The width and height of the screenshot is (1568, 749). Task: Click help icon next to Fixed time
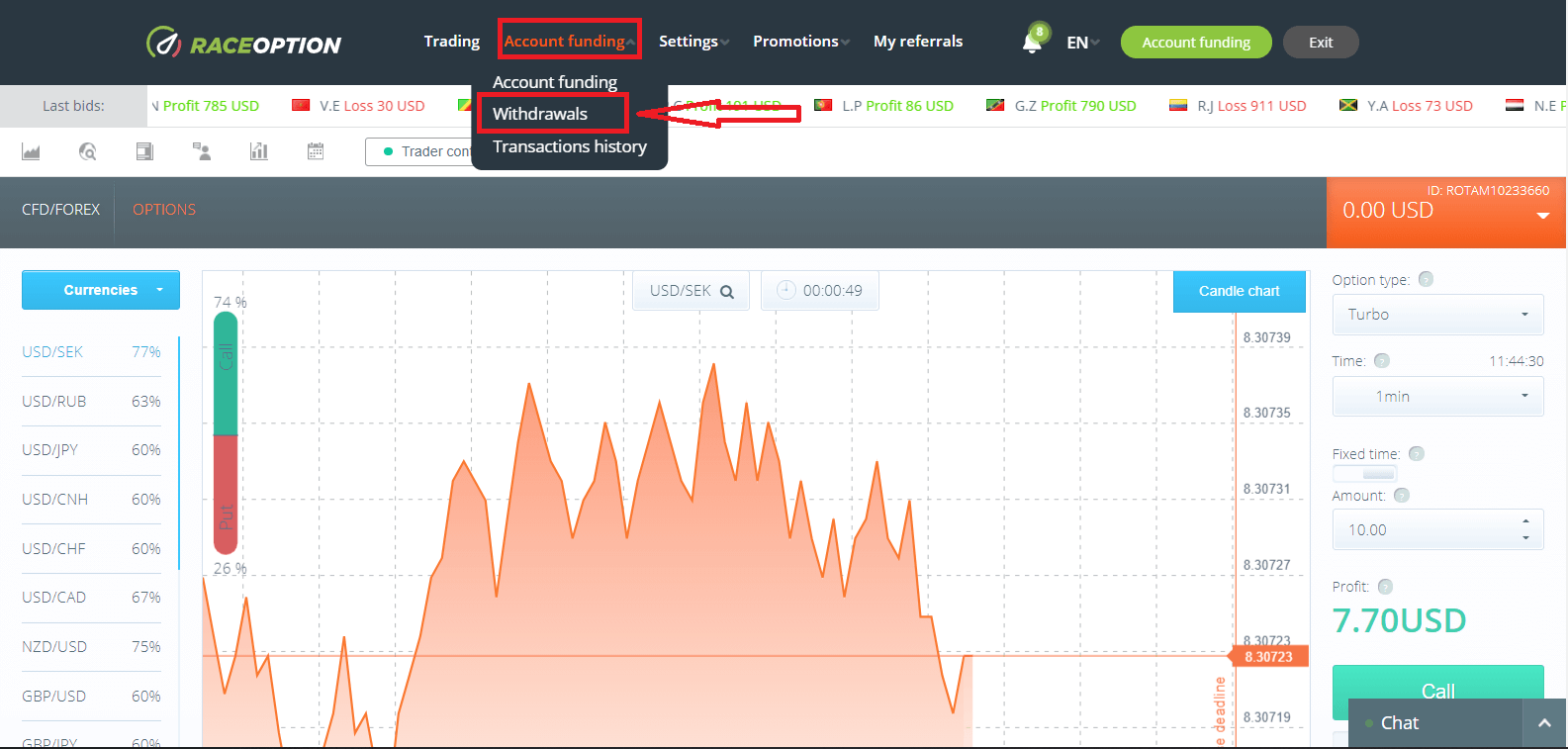(1416, 453)
